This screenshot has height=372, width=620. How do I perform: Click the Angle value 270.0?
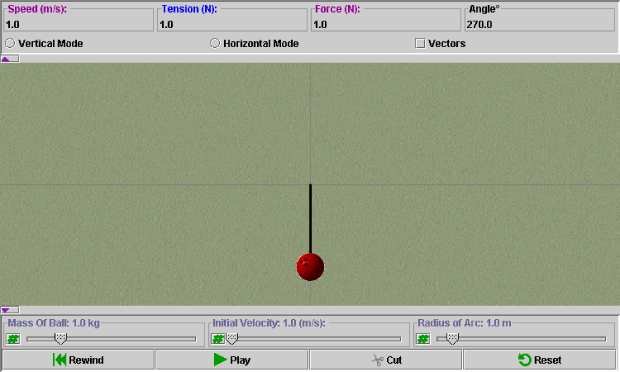(x=479, y=25)
